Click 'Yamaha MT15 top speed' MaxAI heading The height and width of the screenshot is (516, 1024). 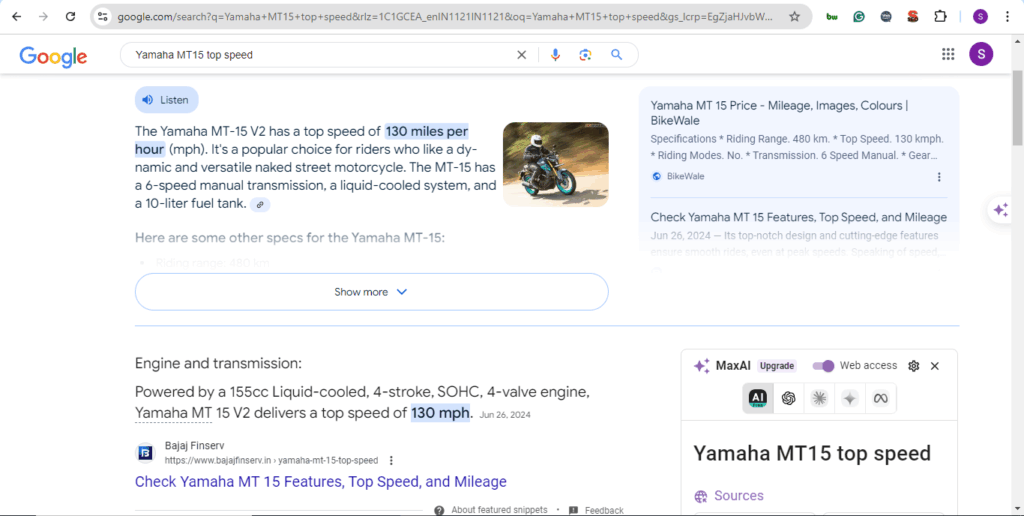click(812, 453)
